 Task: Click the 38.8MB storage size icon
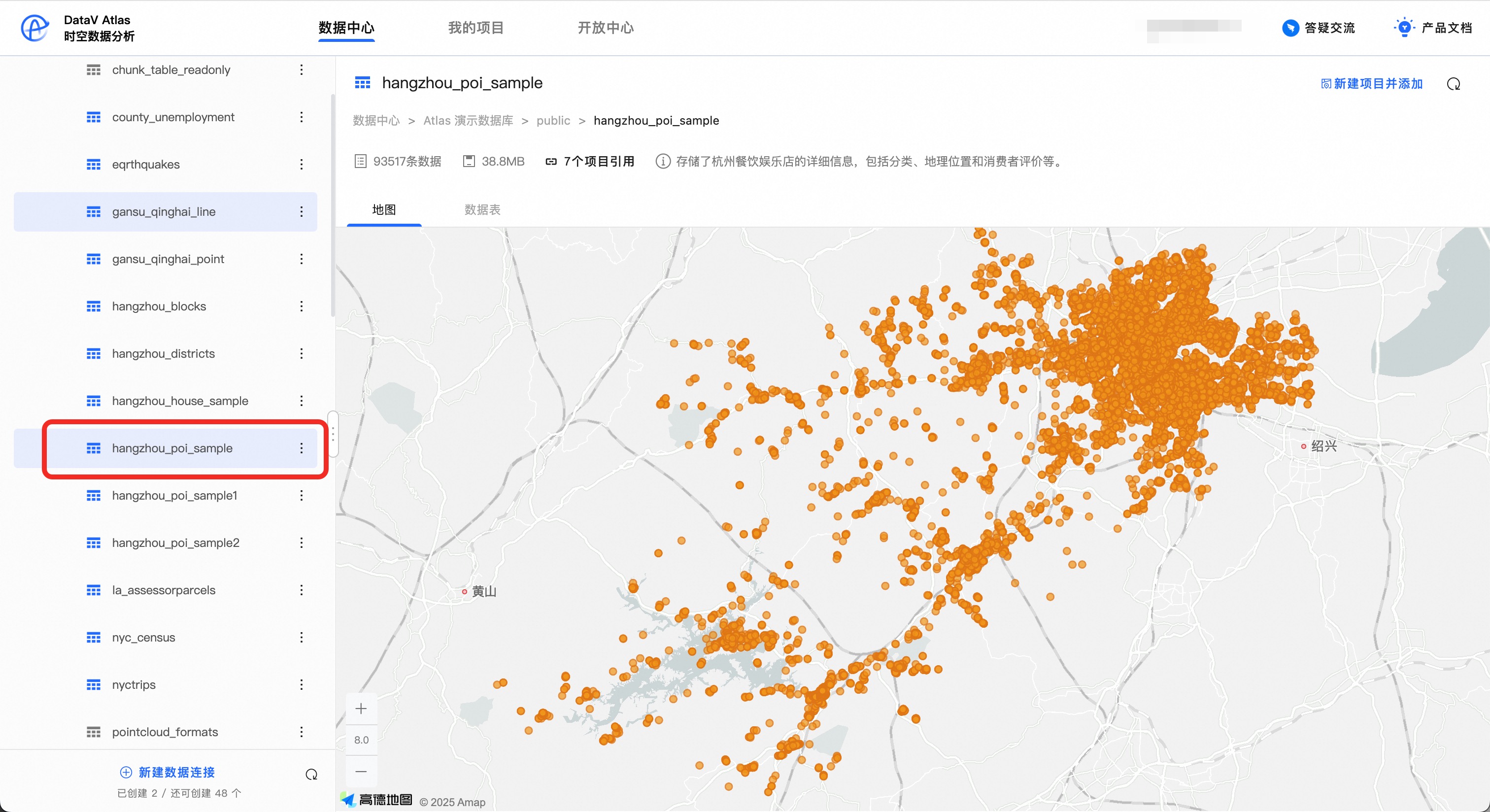click(469, 161)
